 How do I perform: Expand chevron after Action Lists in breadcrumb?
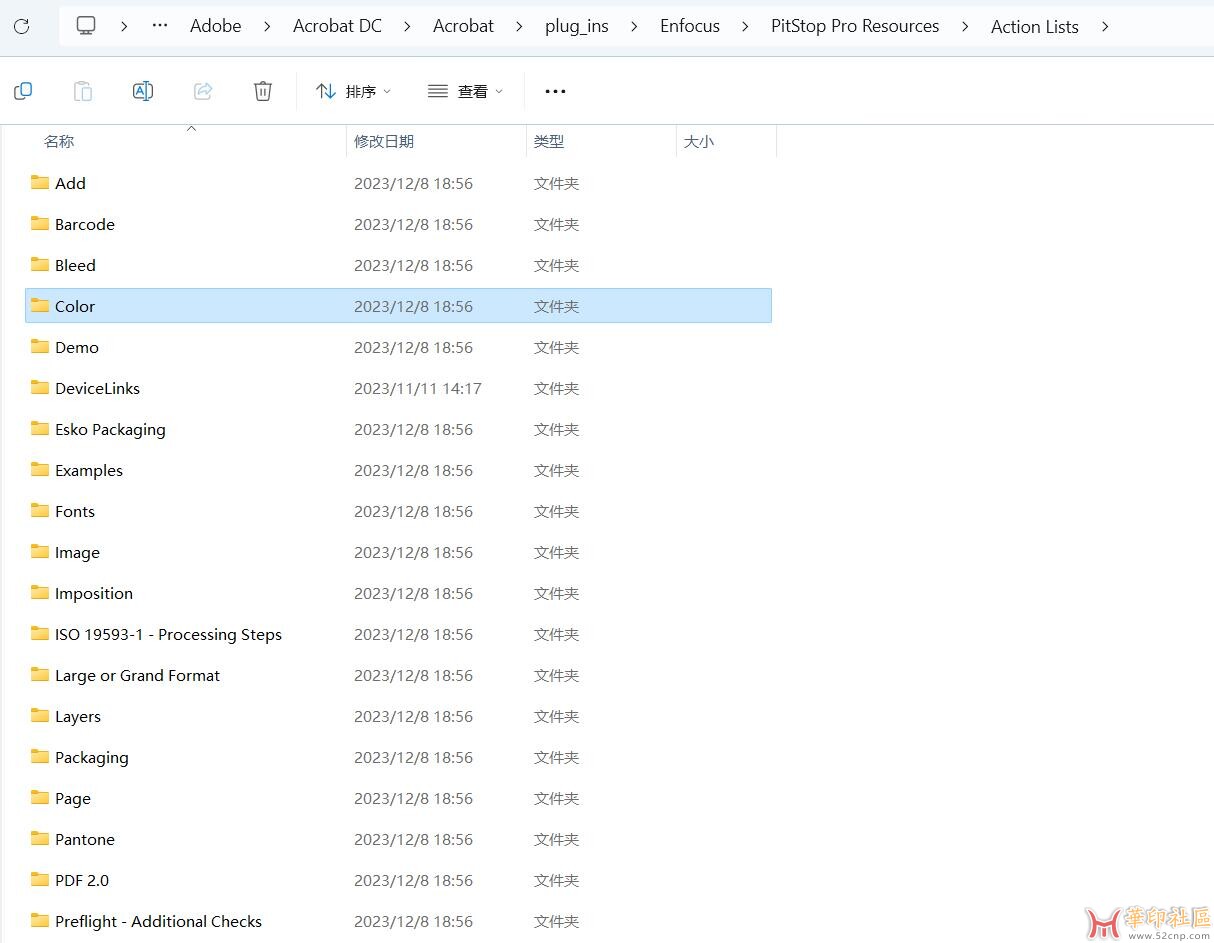1104,26
